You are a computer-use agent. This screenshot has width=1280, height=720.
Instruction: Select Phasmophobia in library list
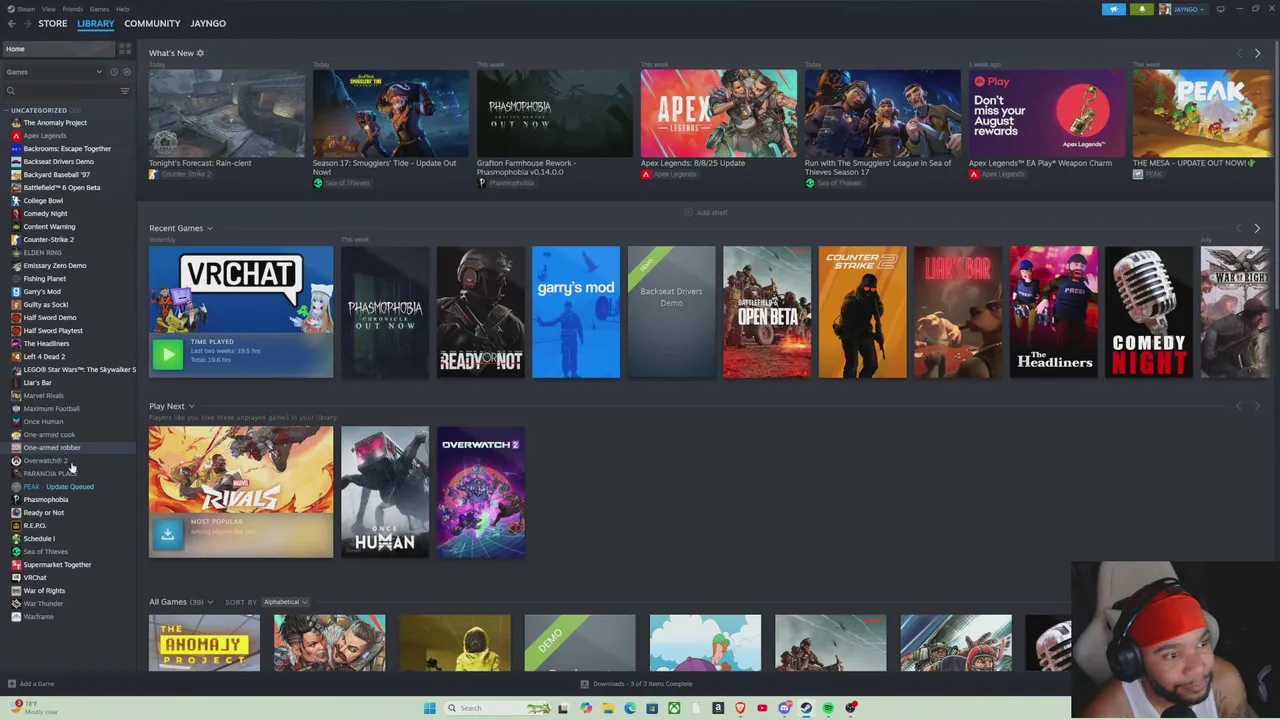pos(46,500)
